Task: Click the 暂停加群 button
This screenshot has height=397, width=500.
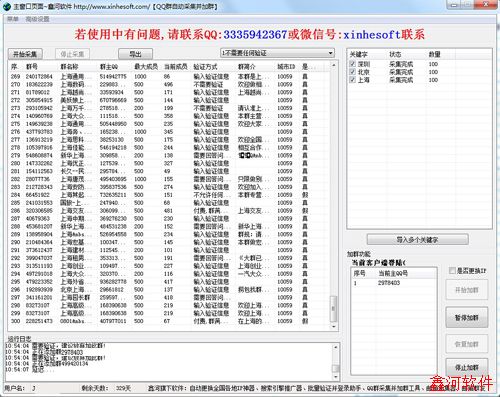Action: pyautogui.click(x=467, y=317)
